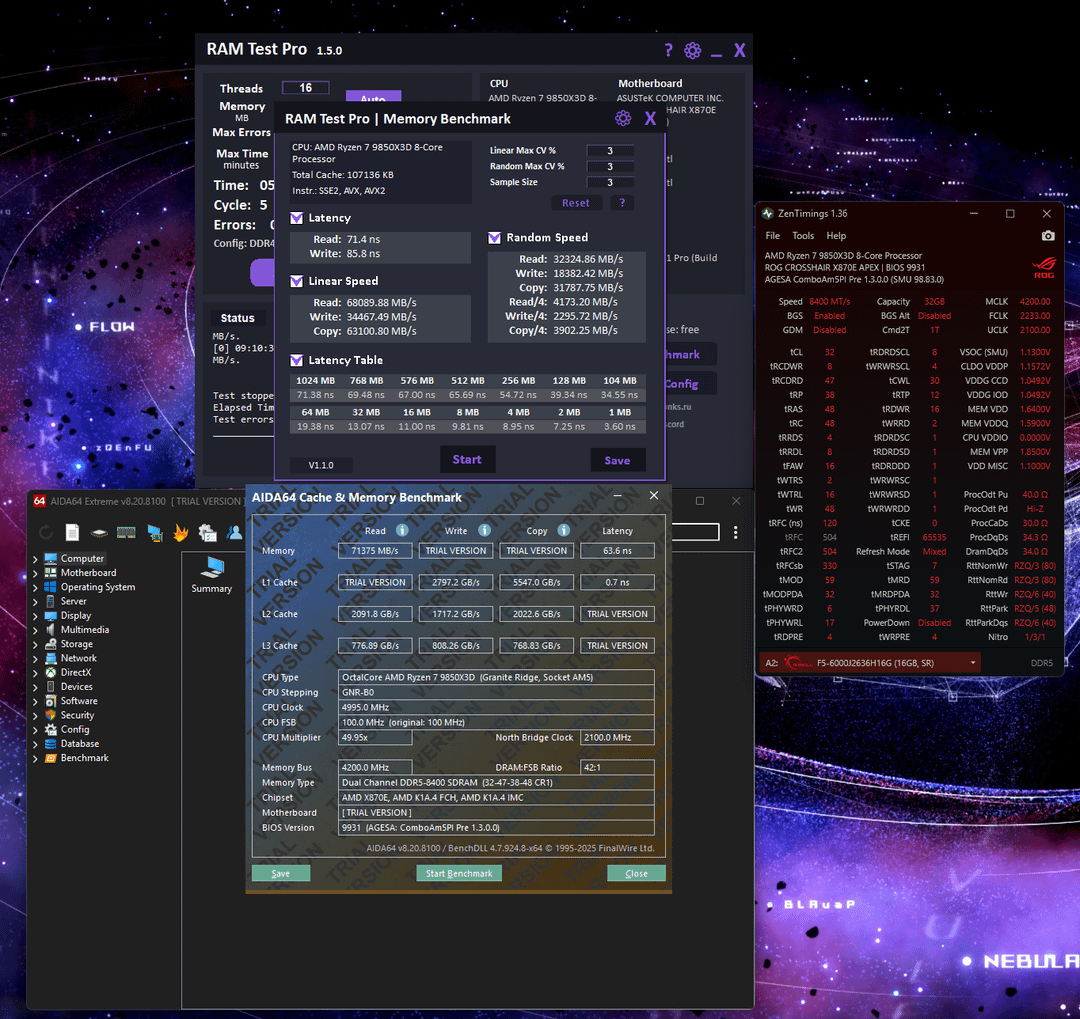Click the AIDA64 Report page icon
The width and height of the screenshot is (1080, 1019).
(x=72, y=532)
